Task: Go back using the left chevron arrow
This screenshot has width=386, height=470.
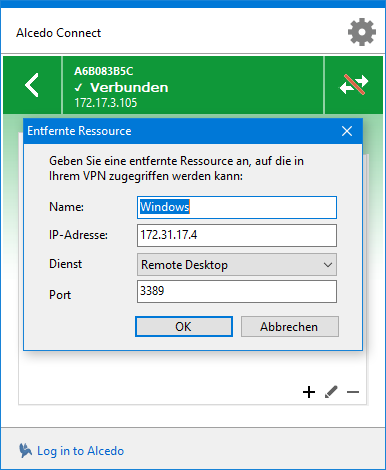Action: coord(32,85)
